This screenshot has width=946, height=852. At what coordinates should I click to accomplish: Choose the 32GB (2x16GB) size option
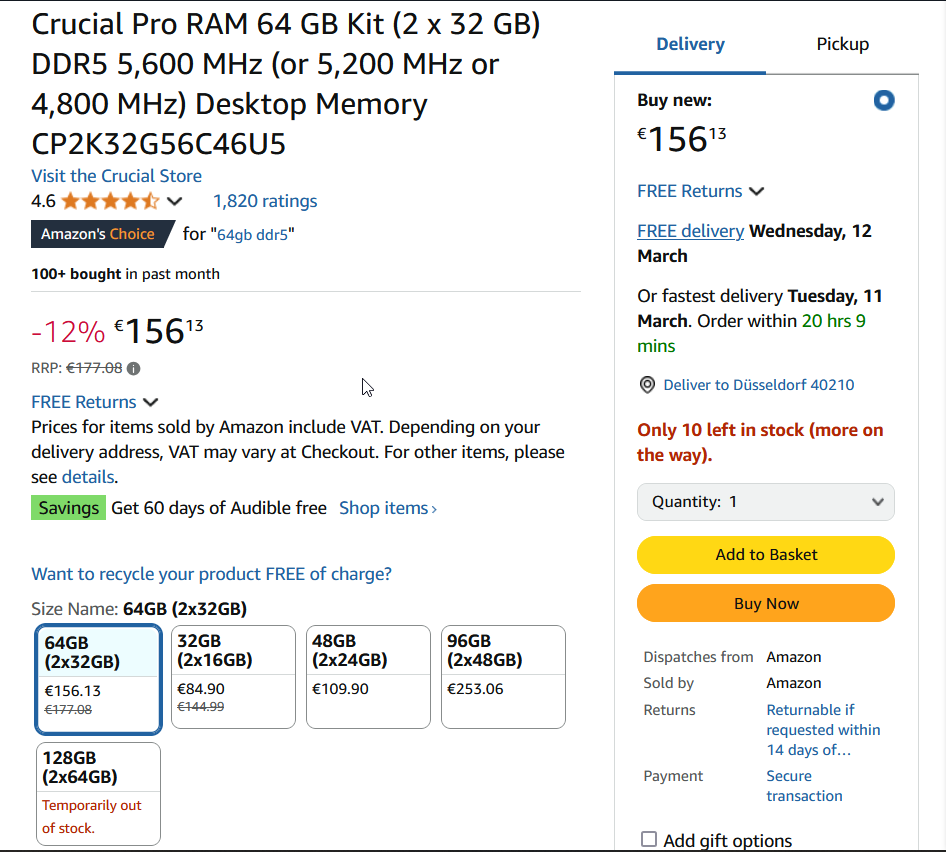[233, 677]
